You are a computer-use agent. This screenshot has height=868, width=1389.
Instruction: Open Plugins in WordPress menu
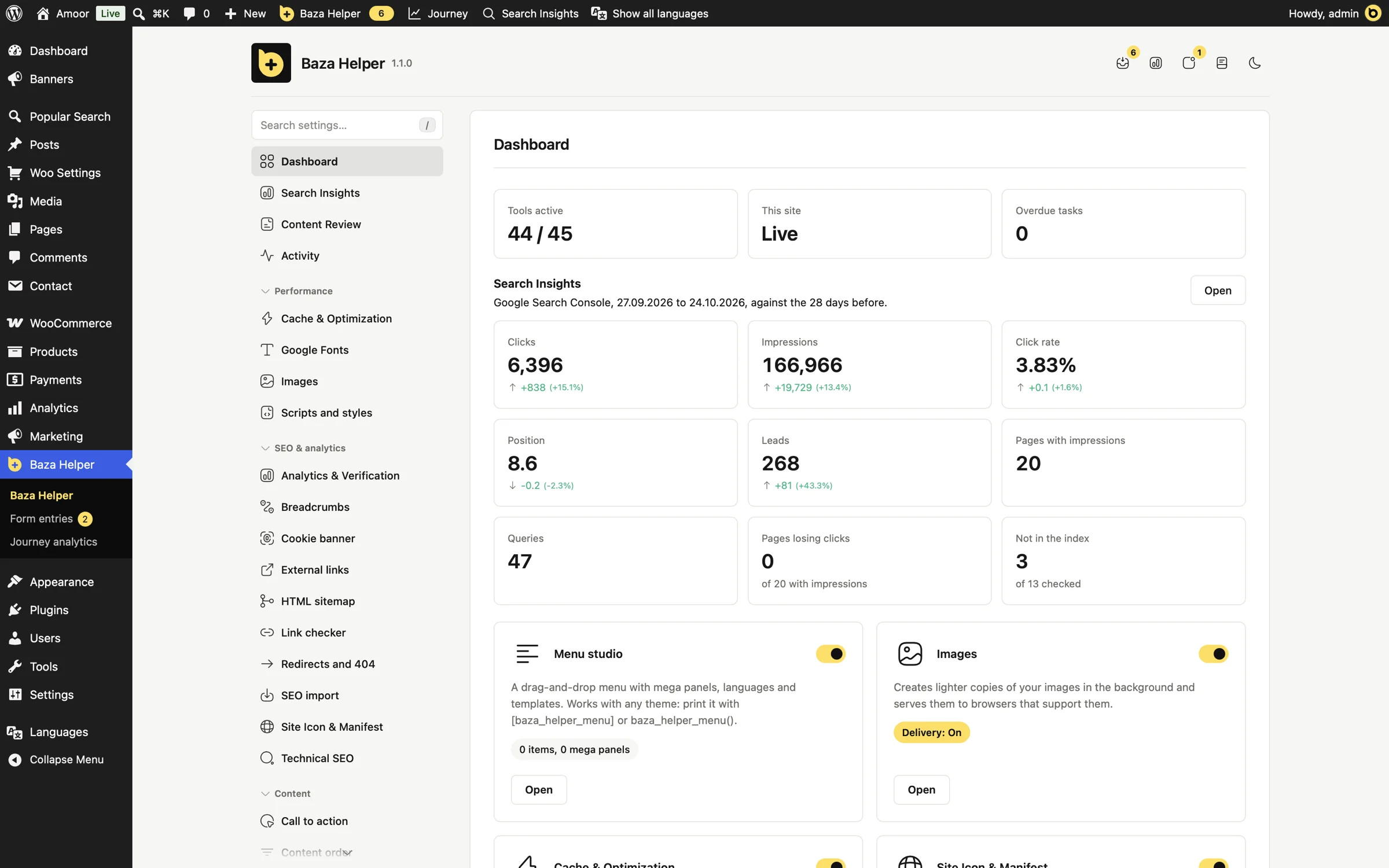pyautogui.click(x=66, y=609)
